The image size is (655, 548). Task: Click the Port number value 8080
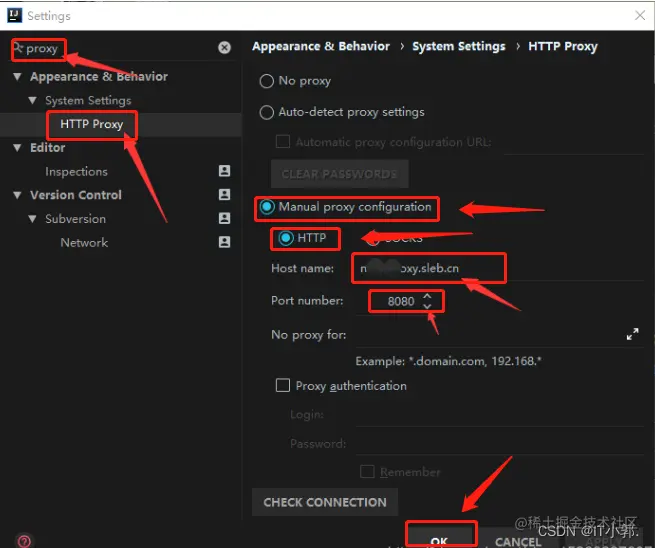pos(401,301)
